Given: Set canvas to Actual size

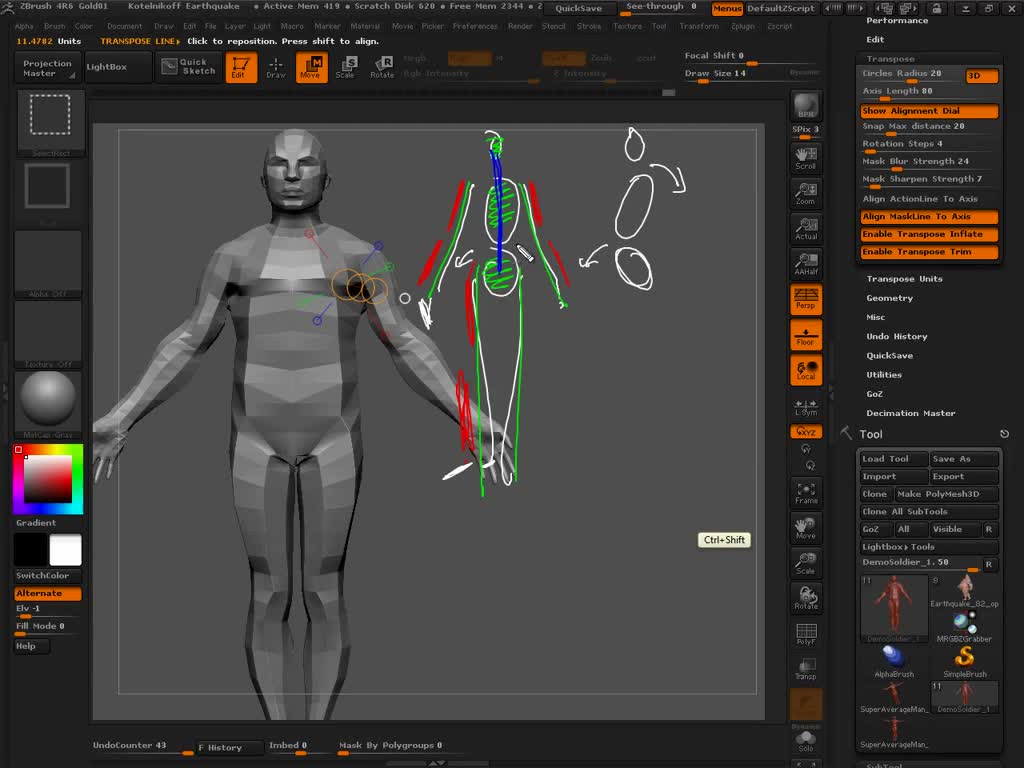Looking at the screenshot, I should [806, 229].
